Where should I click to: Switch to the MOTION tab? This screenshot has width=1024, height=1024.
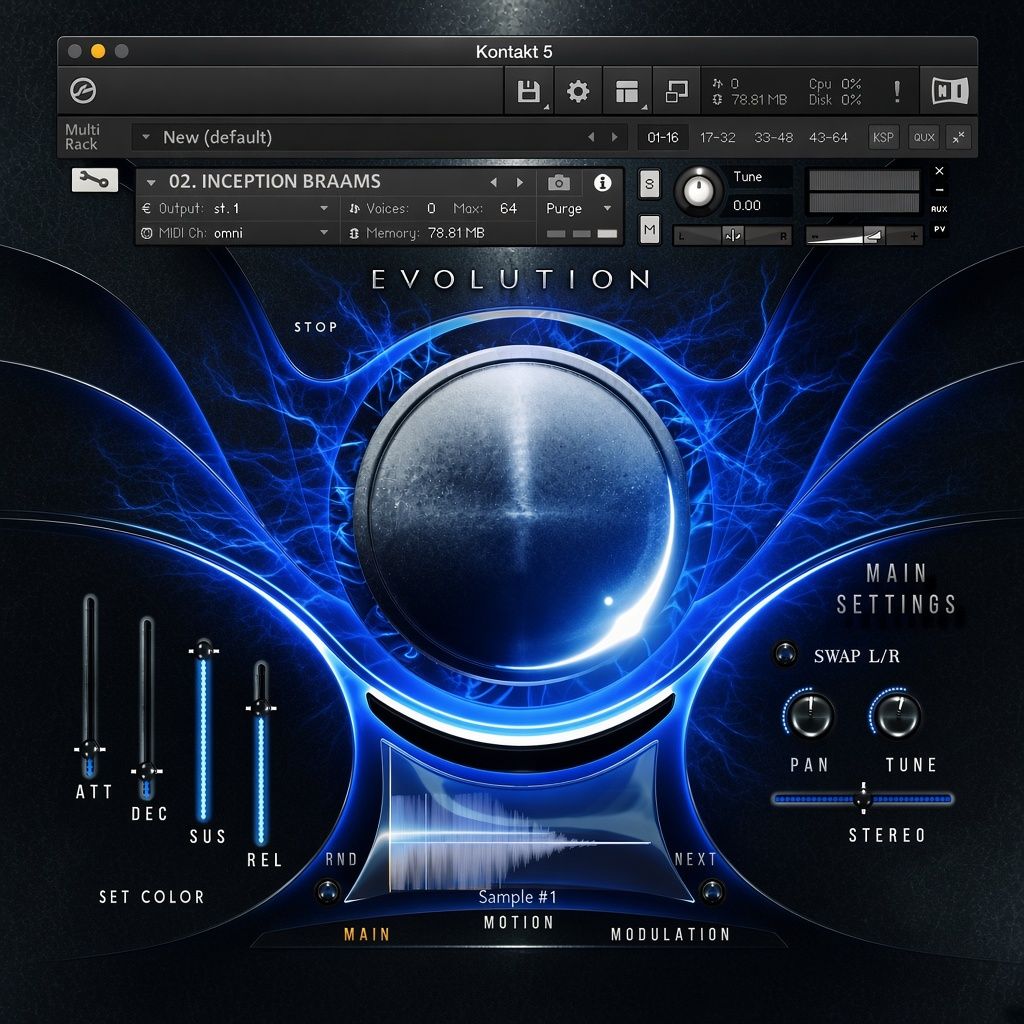click(x=519, y=922)
